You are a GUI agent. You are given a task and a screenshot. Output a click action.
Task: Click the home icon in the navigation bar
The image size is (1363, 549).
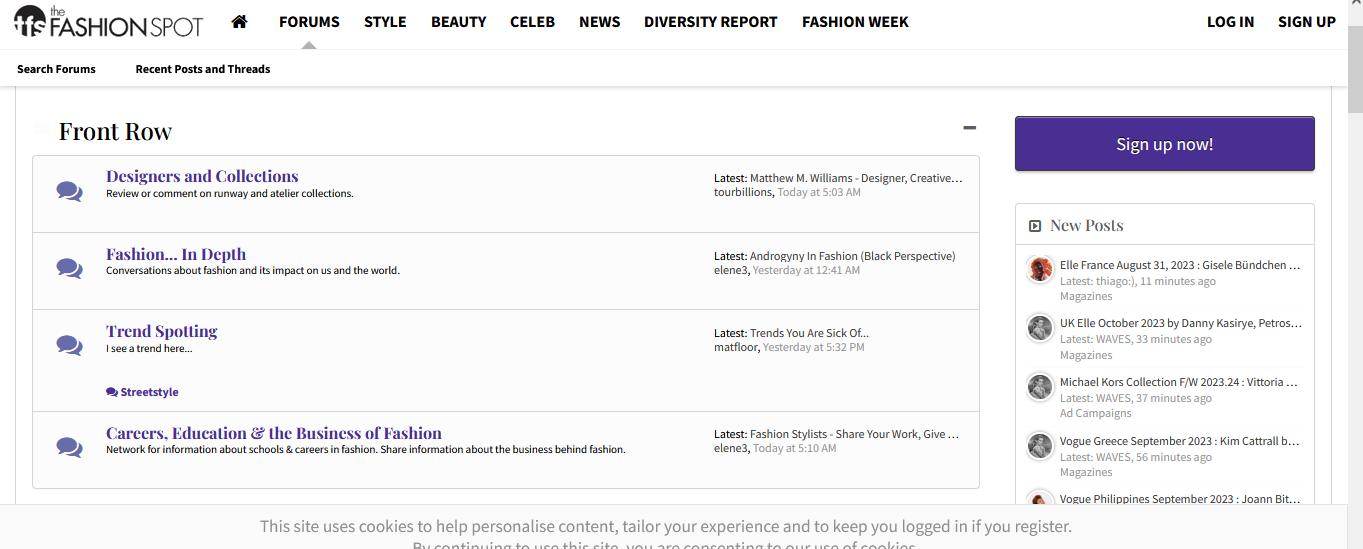[239, 22]
